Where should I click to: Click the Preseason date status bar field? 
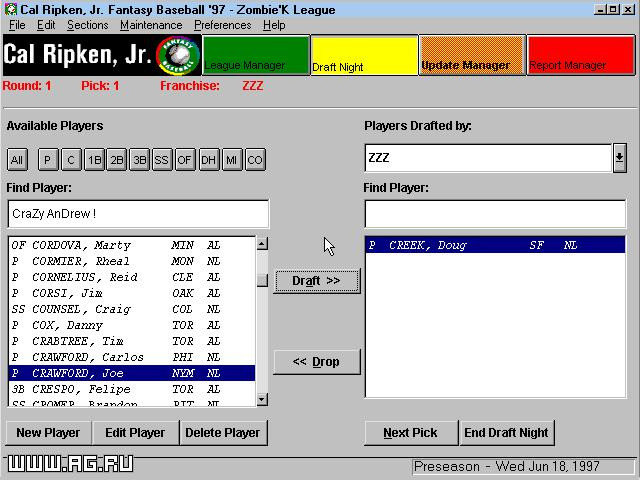tap(523, 466)
